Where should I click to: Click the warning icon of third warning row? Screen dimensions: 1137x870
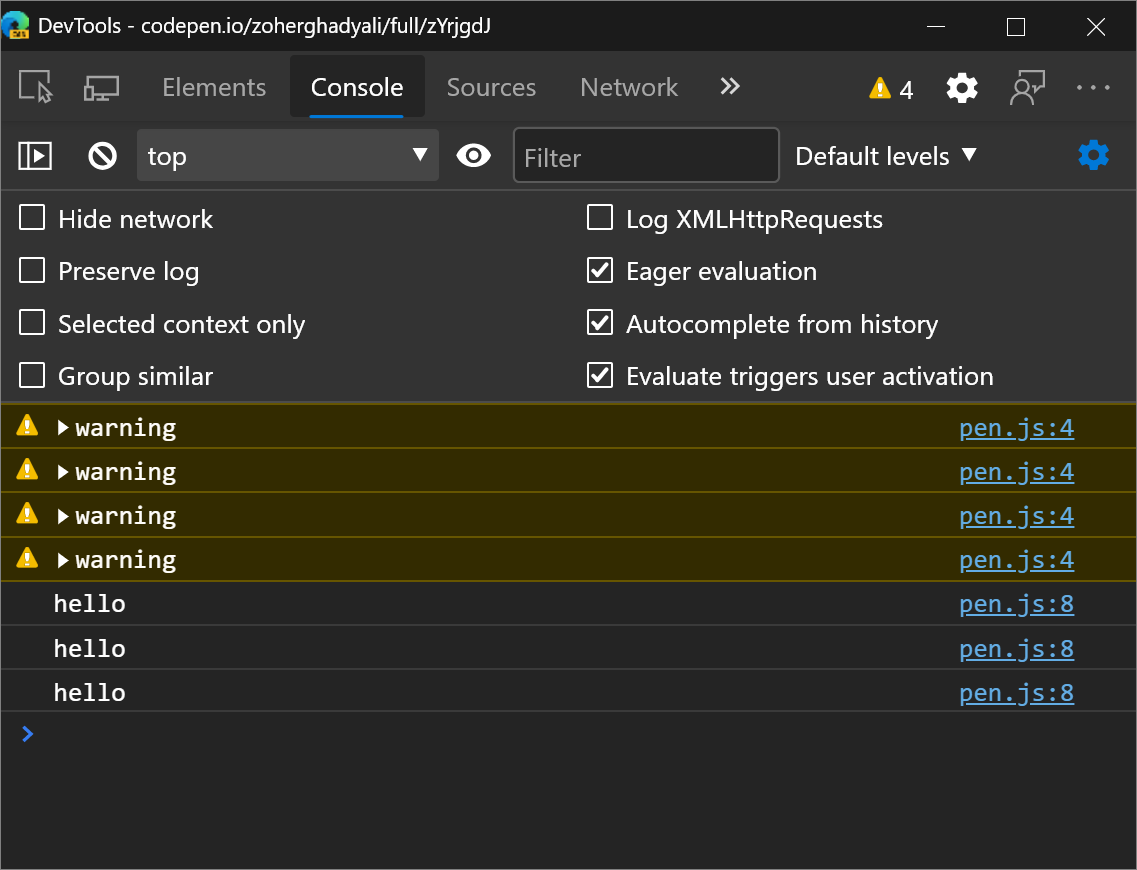[27, 513]
